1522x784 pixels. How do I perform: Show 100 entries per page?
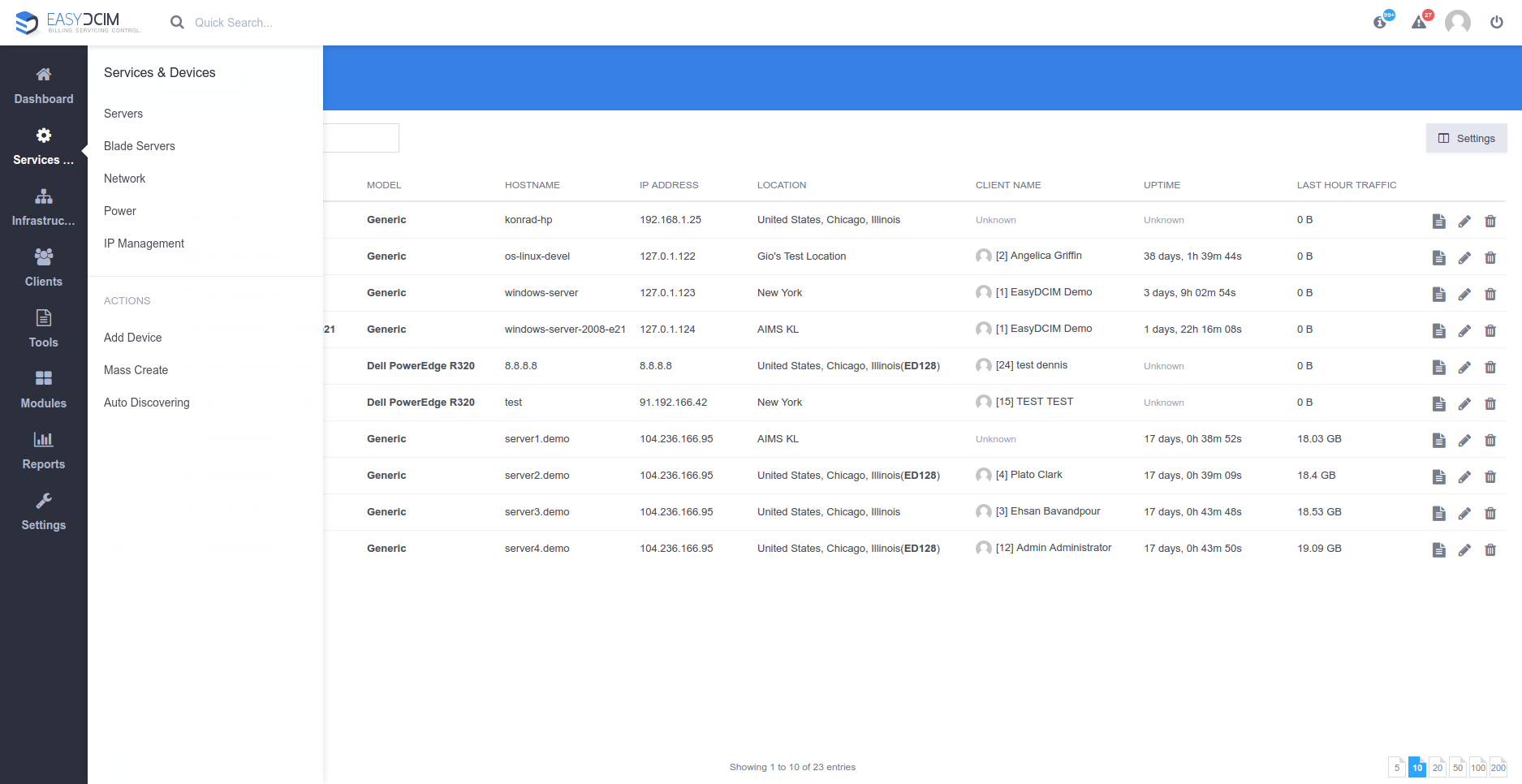click(1478, 767)
